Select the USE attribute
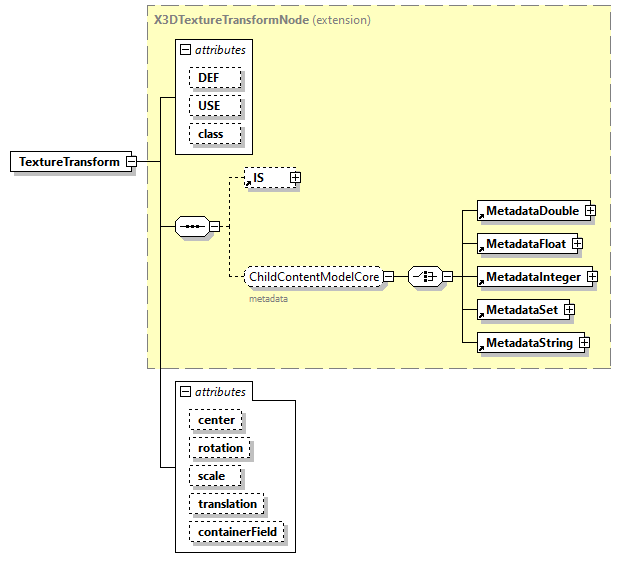This screenshot has height=572, width=622. [210, 105]
